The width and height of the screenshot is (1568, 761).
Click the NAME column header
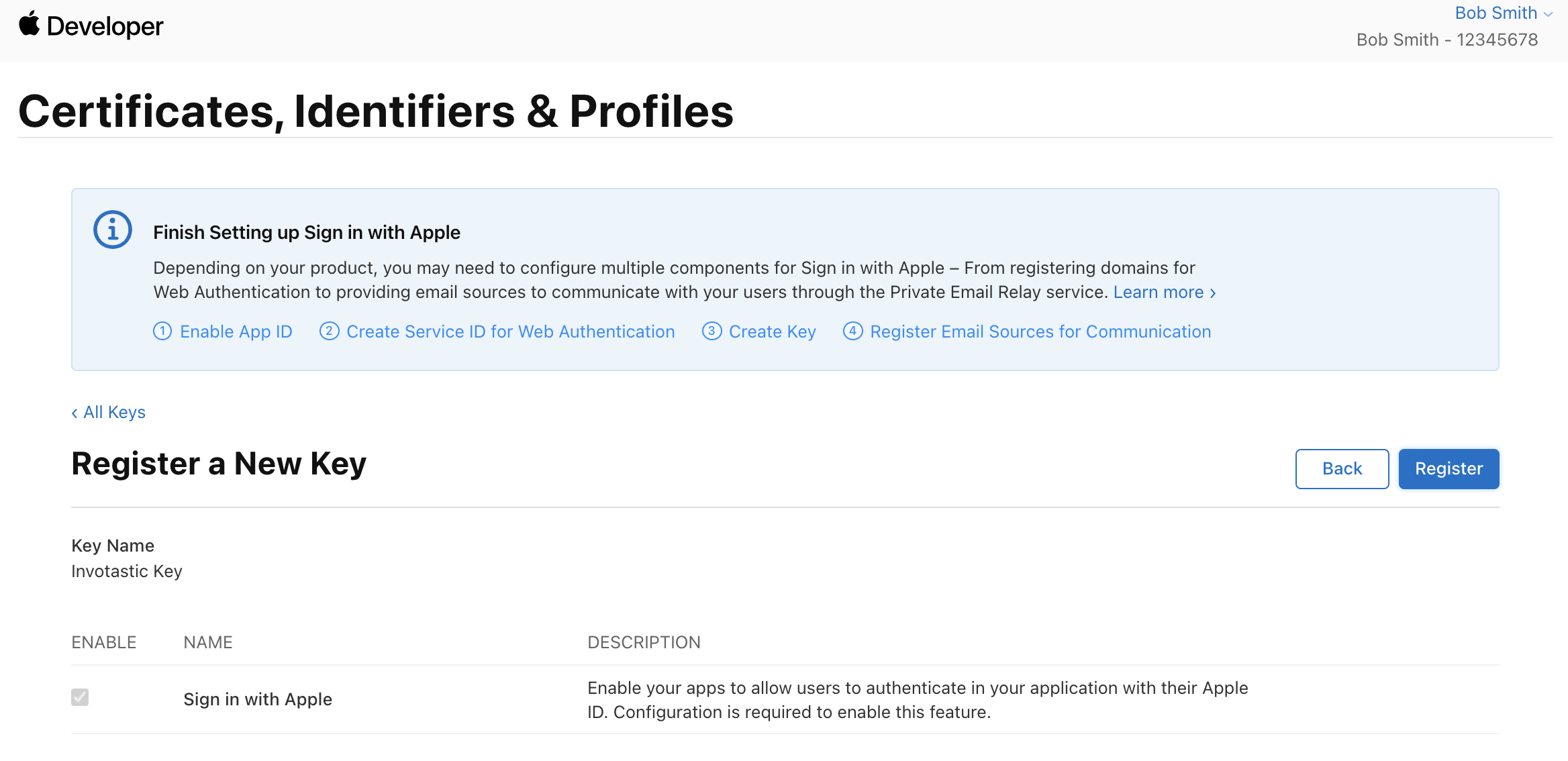coord(208,642)
